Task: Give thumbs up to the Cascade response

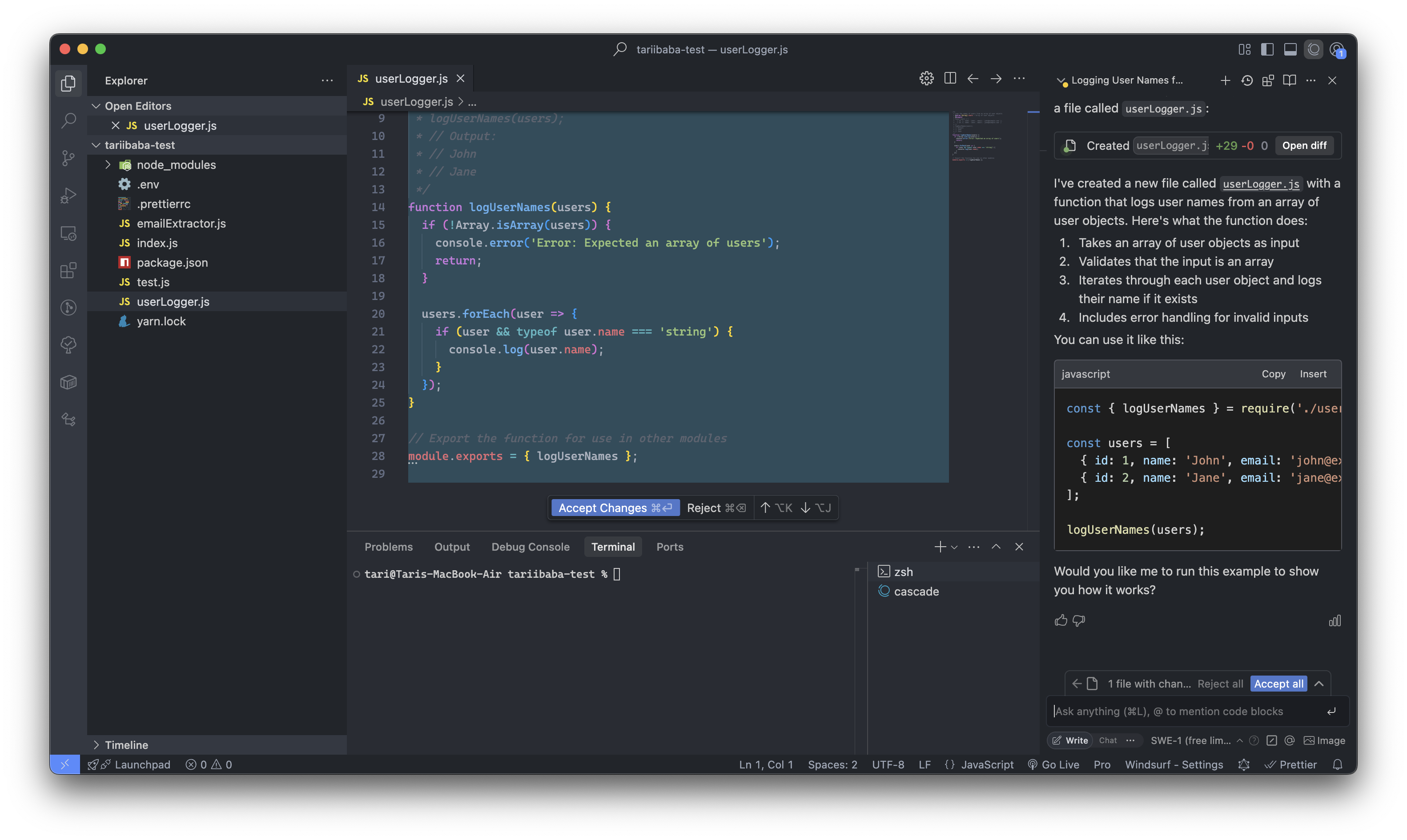Action: pos(1061,620)
